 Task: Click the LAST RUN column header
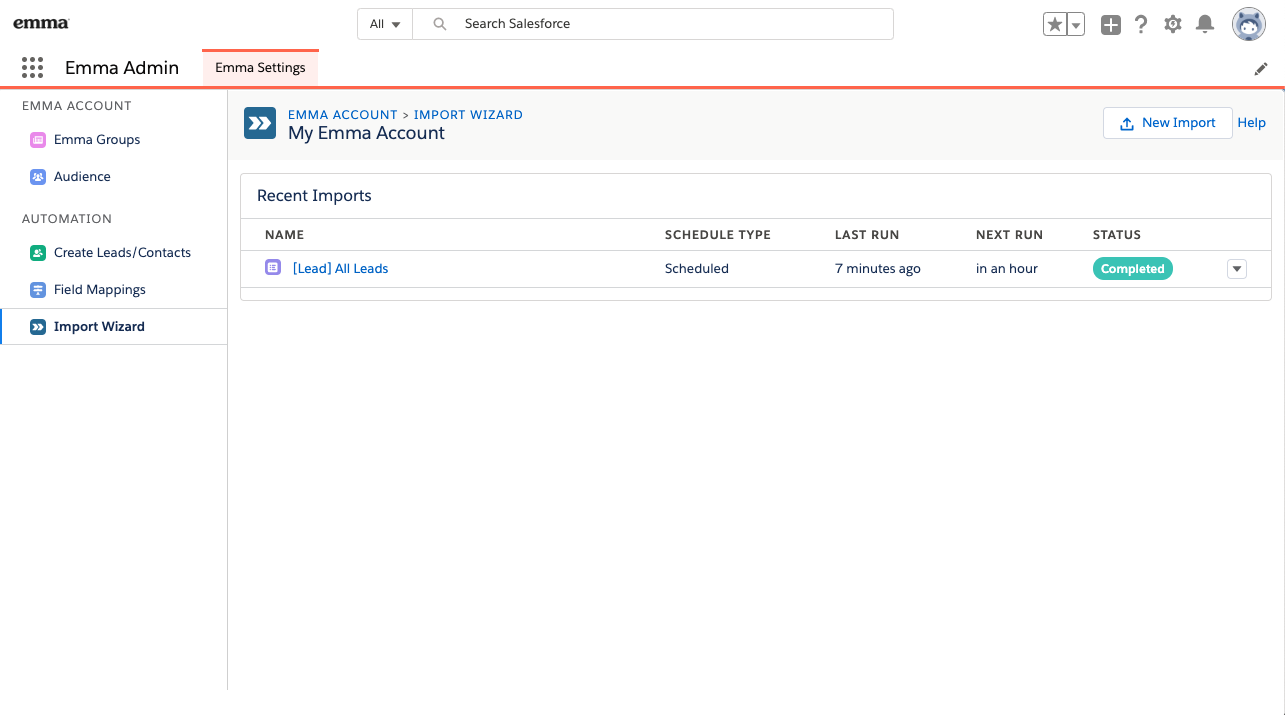tap(867, 235)
